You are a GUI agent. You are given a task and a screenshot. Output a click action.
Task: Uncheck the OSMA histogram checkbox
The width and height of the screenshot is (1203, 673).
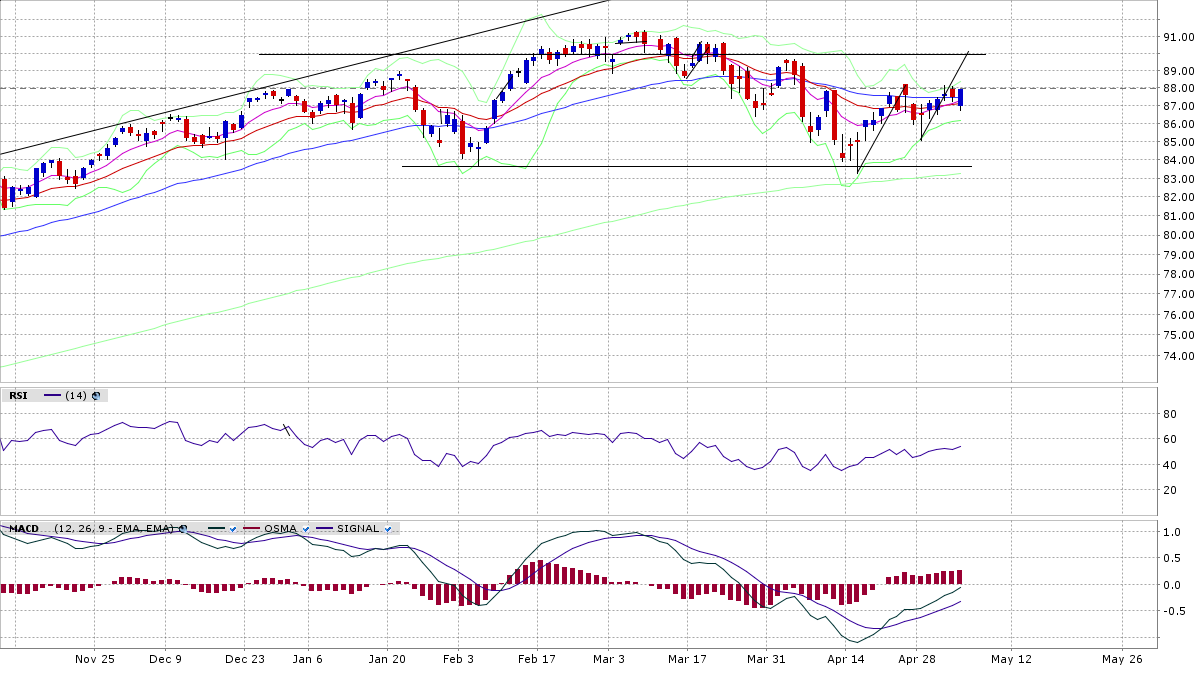pos(305,528)
